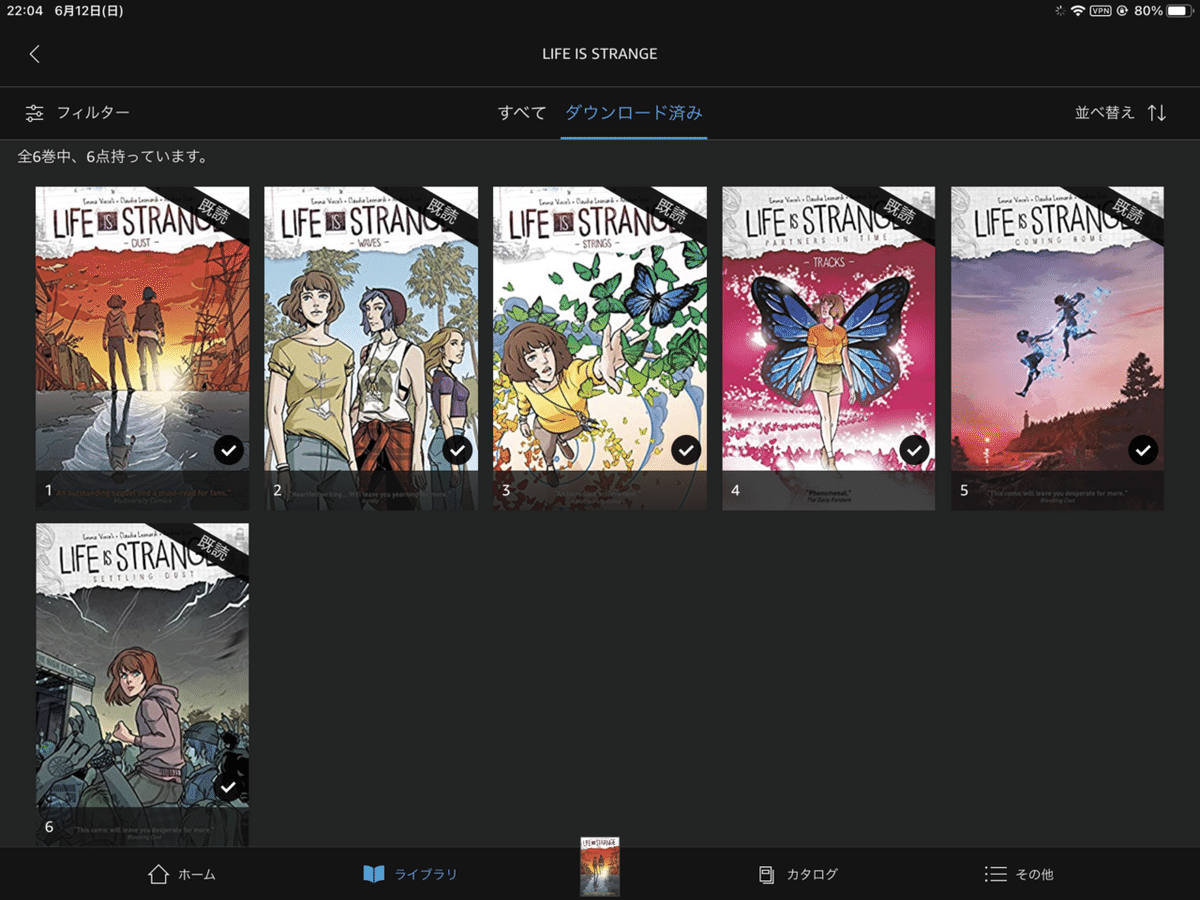Go back with the left chevron arrow
Screen dimensions: 1200x900
(x=35, y=54)
